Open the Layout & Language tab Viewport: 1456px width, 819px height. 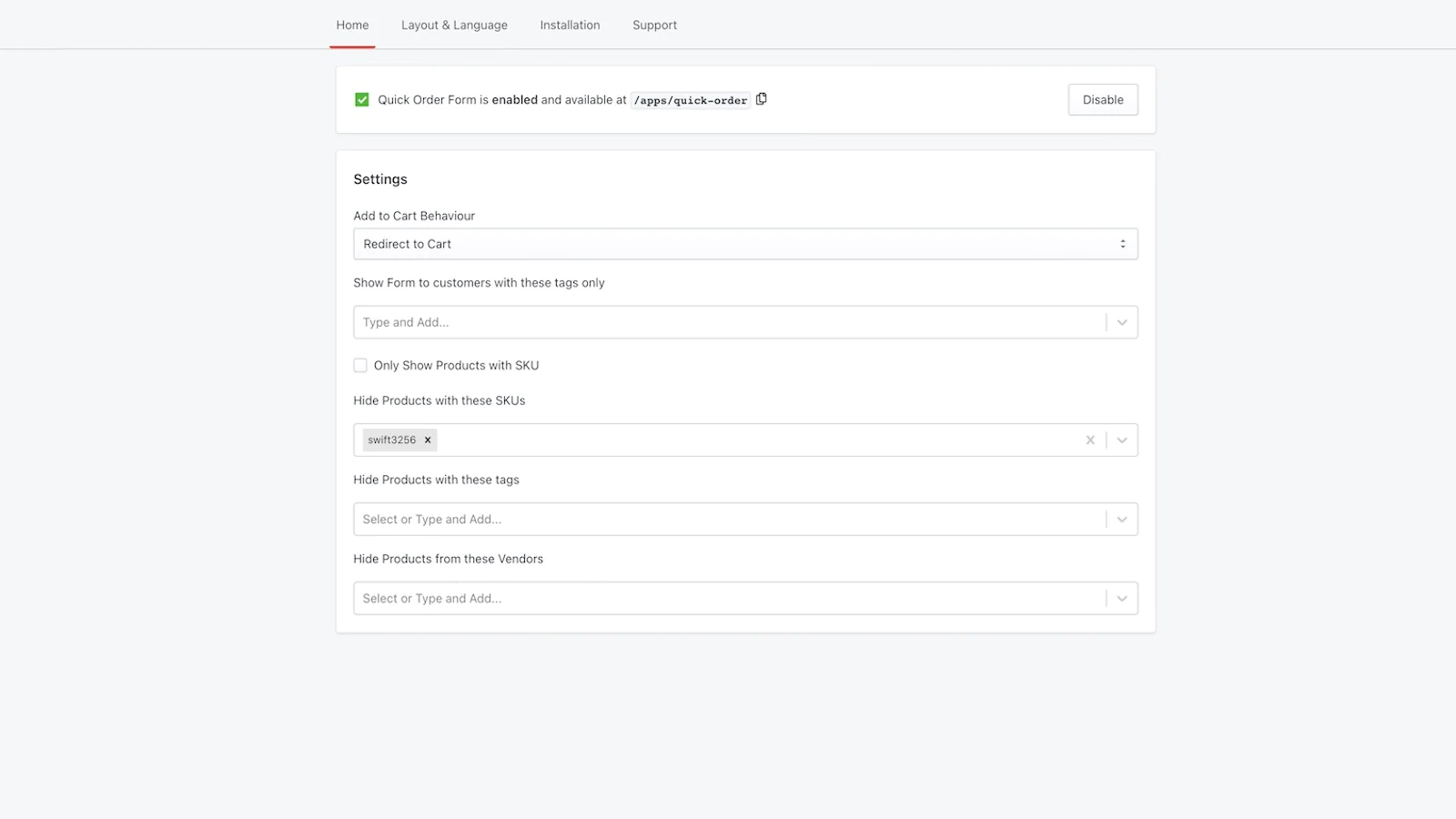454,25
